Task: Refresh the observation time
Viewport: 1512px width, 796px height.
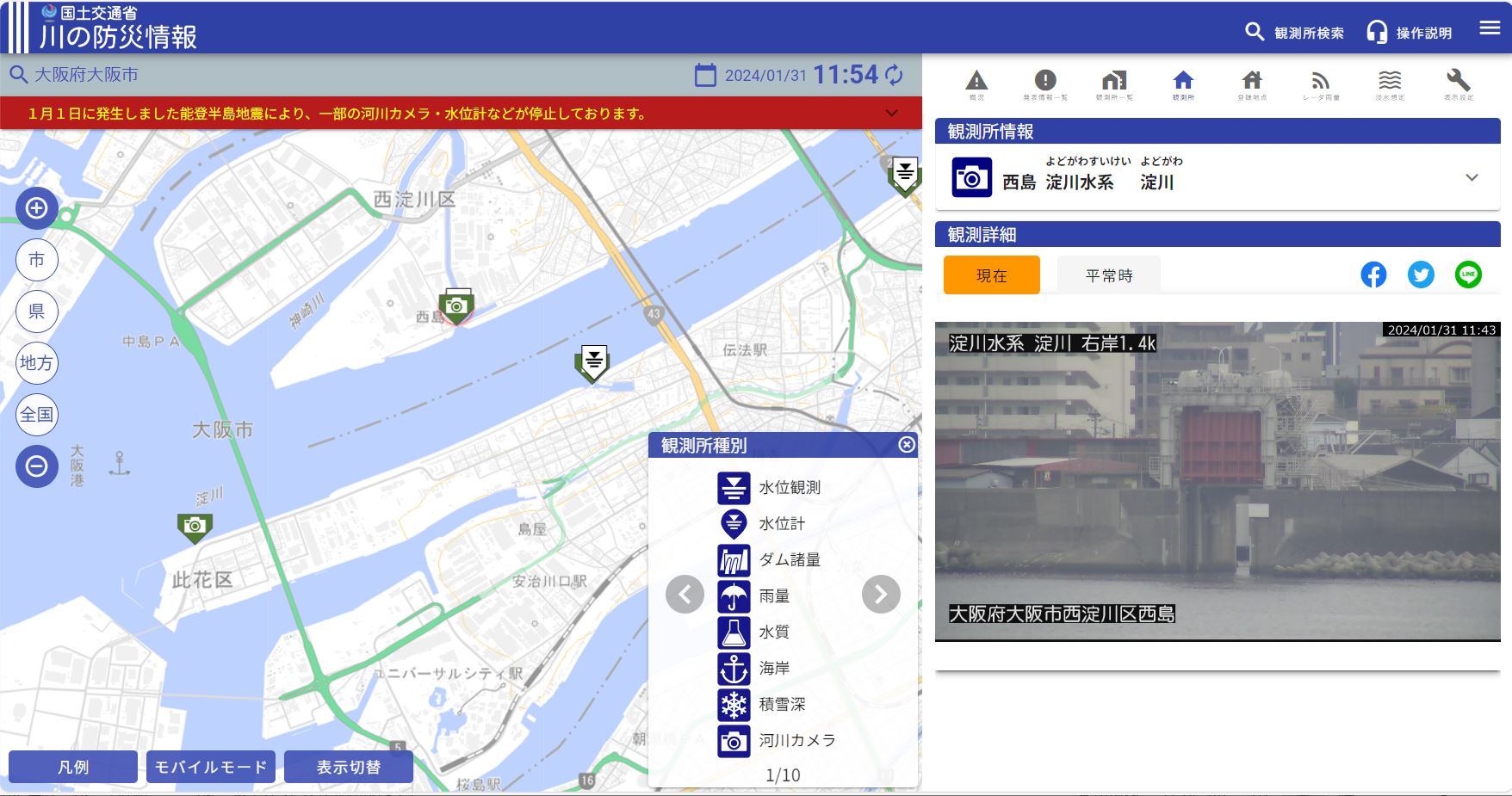Action: point(895,75)
